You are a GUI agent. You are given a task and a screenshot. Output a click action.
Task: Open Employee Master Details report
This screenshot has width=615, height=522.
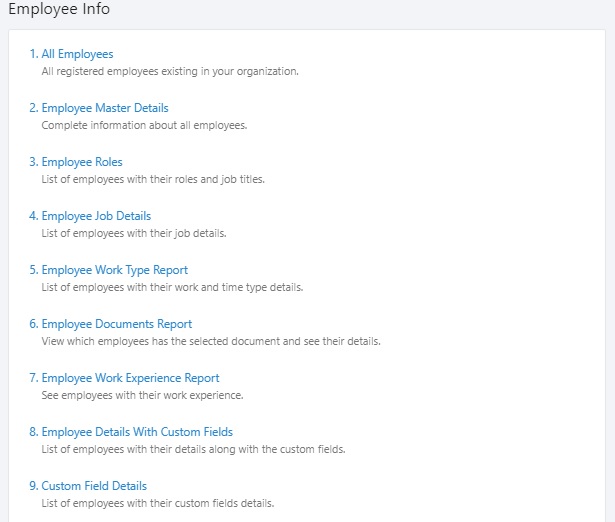pos(99,108)
